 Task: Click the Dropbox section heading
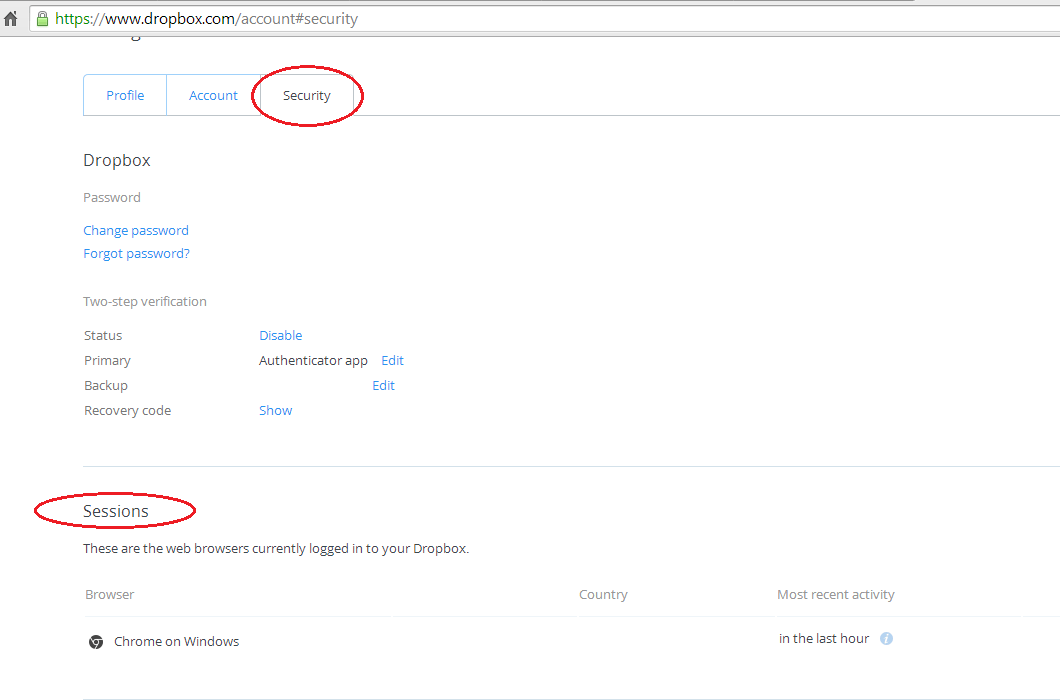coord(117,161)
